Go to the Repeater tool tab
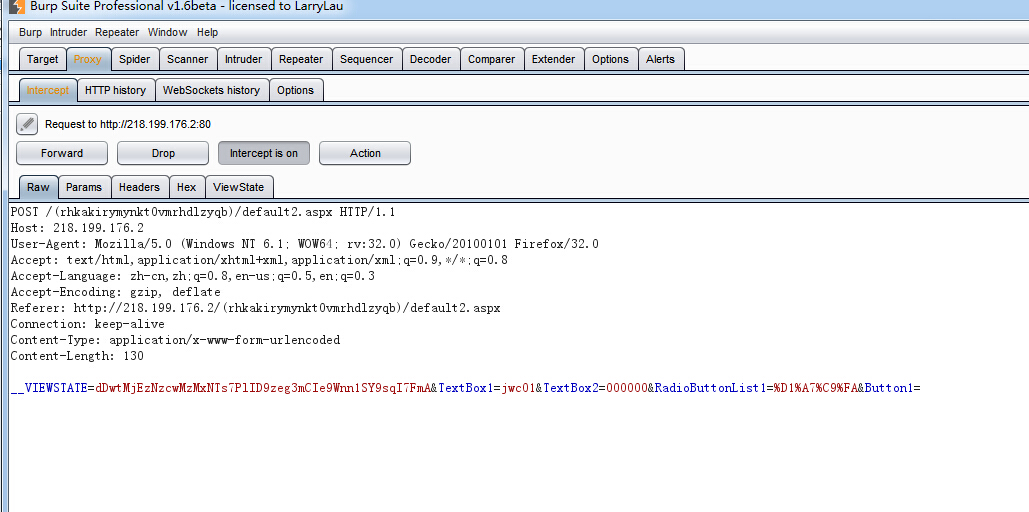Viewport: 1029px width, 512px height. 301,59
